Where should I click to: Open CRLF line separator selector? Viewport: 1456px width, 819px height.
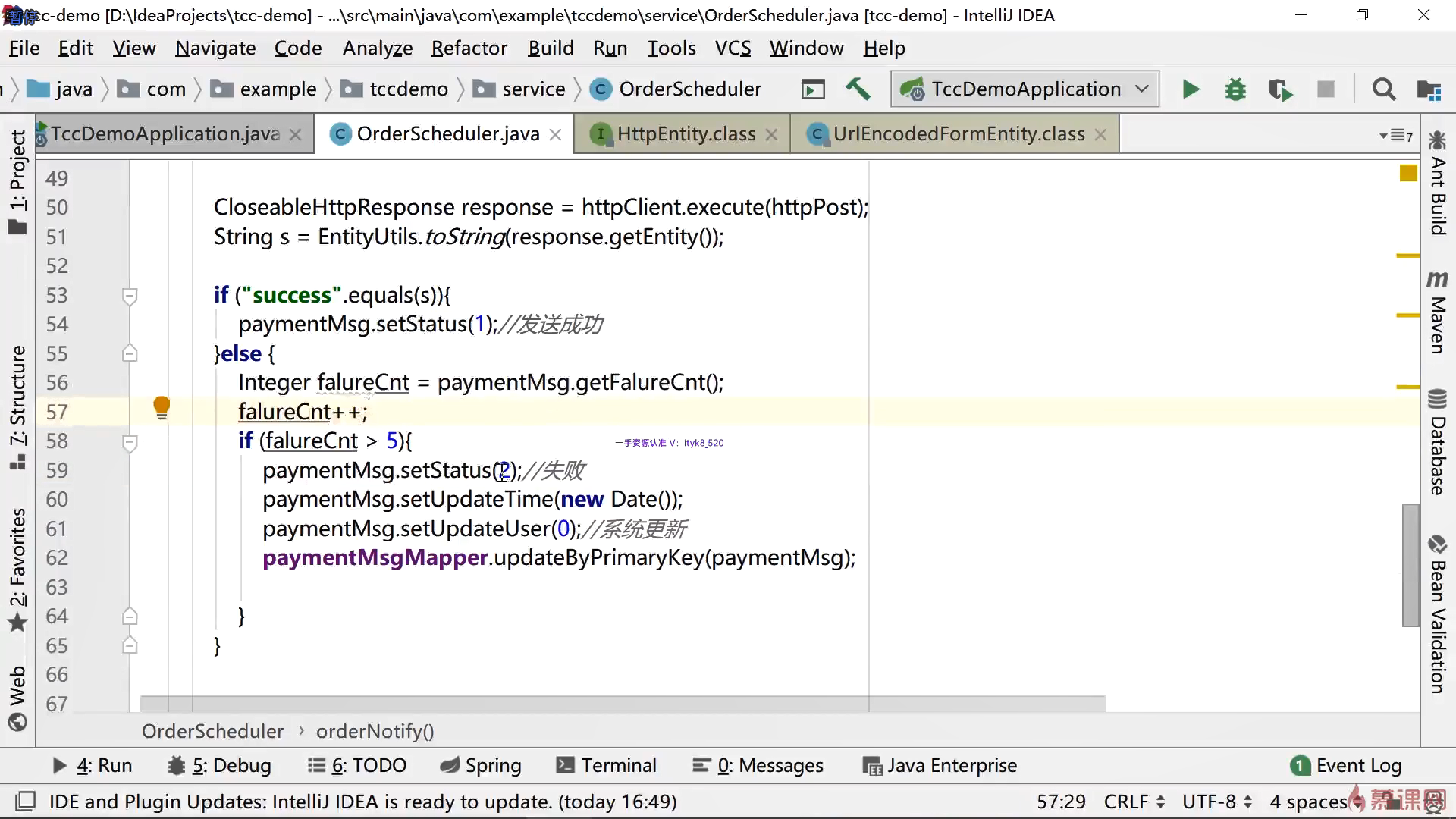pyautogui.click(x=1134, y=802)
